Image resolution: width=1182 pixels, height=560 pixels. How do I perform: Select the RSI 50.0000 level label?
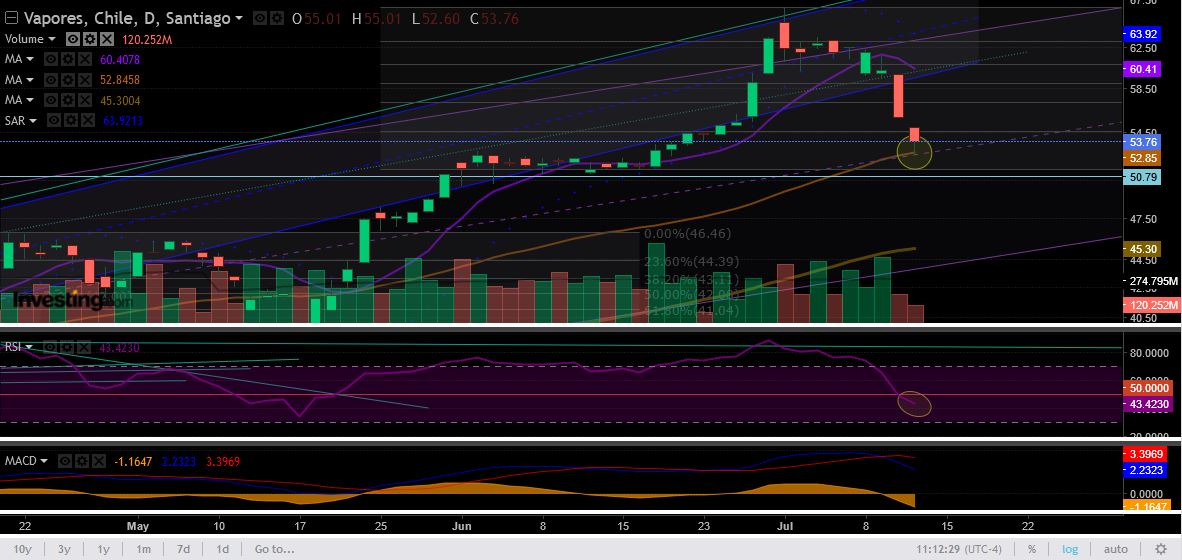click(x=1148, y=387)
